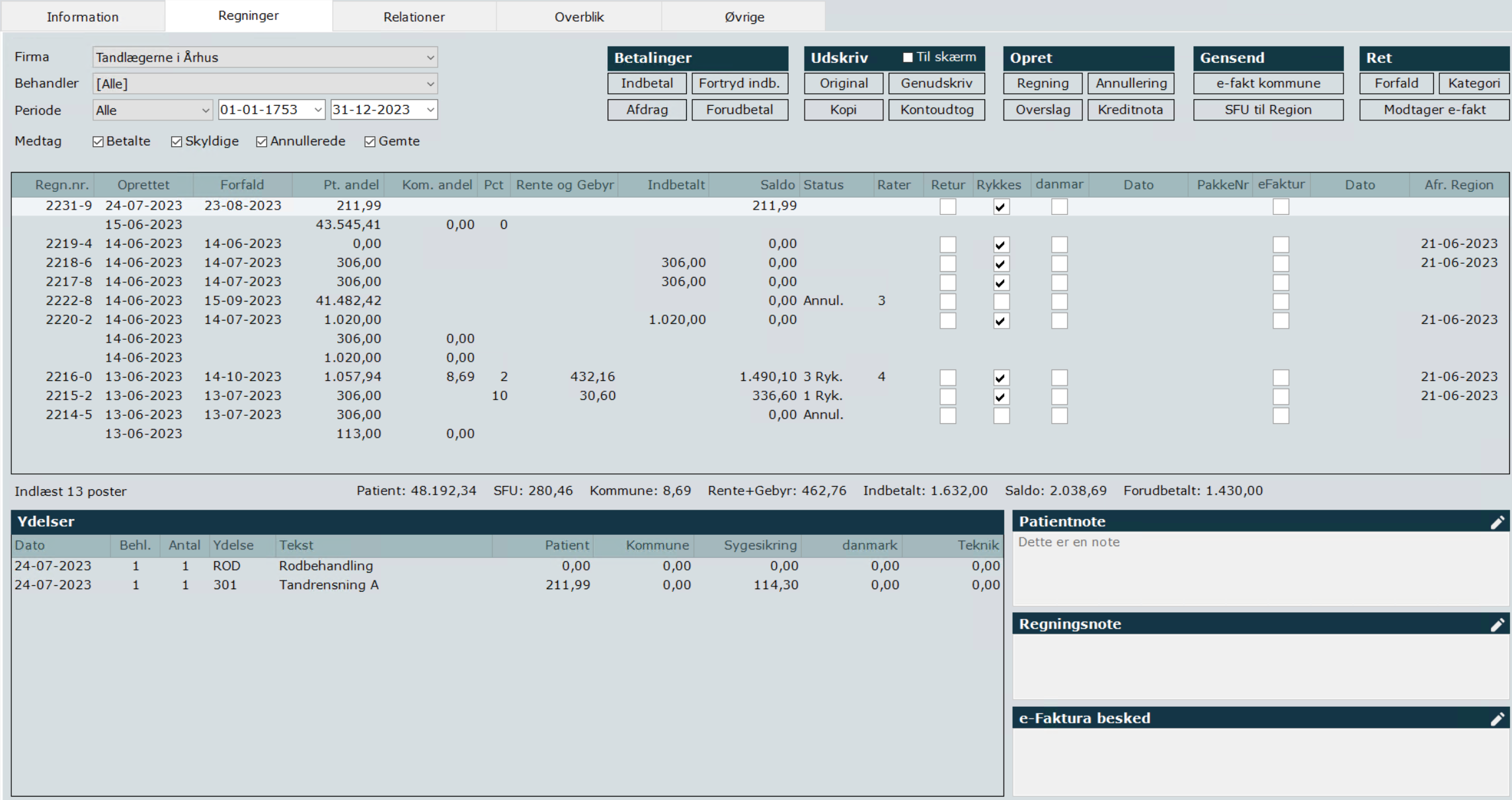Click e-fakt kommune button
Image resolution: width=1512 pixels, height=800 pixels.
pyautogui.click(x=1268, y=83)
